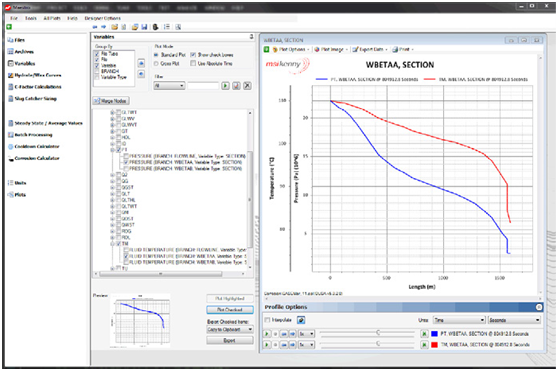This screenshot has width=558, height=371.
Task: Click the Print button in the plot toolbar
Action: click(x=402, y=49)
